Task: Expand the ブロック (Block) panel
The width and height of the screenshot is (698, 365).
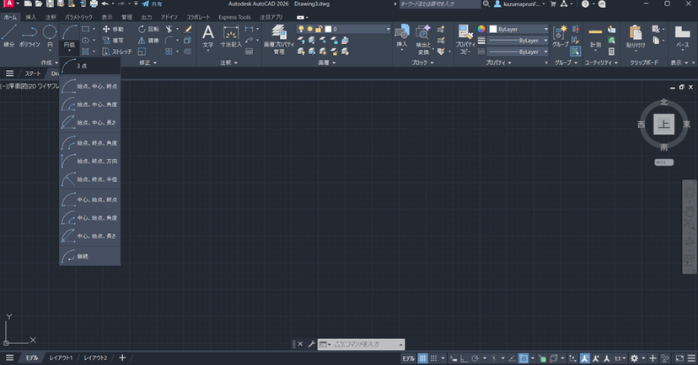Action: click(x=422, y=63)
